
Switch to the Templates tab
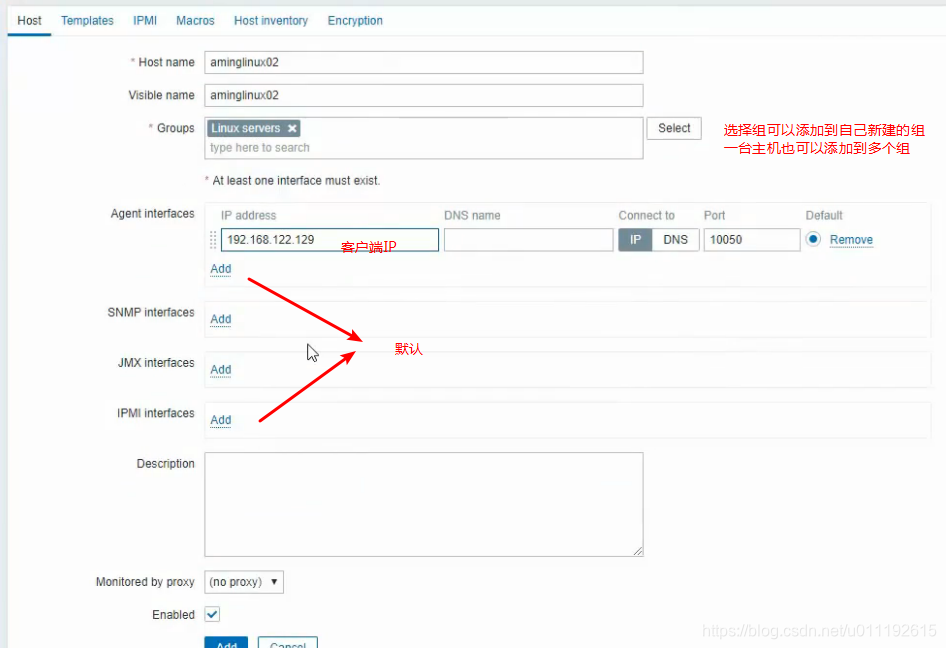tap(87, 21)
